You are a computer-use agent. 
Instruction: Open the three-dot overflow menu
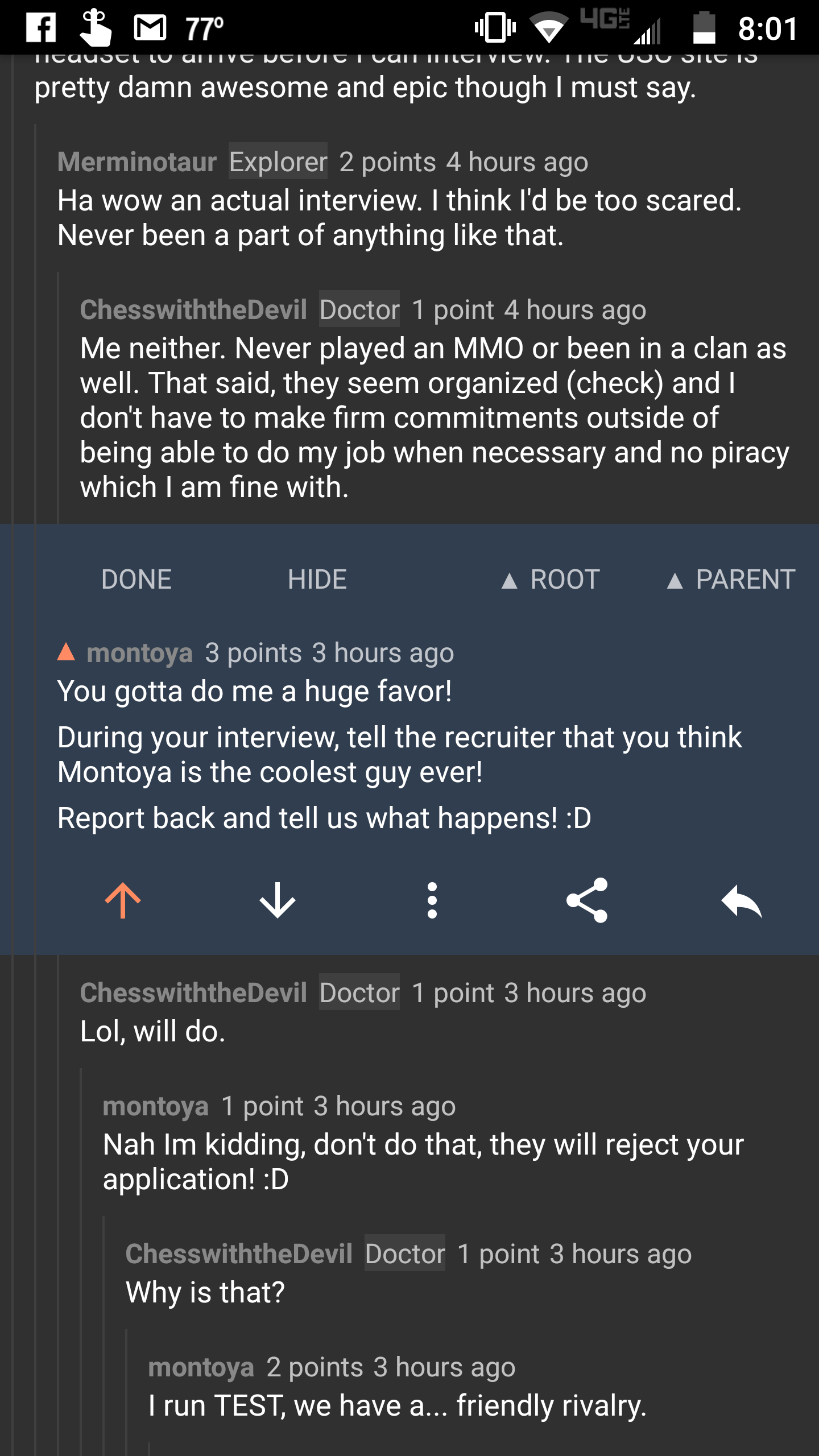432,901
